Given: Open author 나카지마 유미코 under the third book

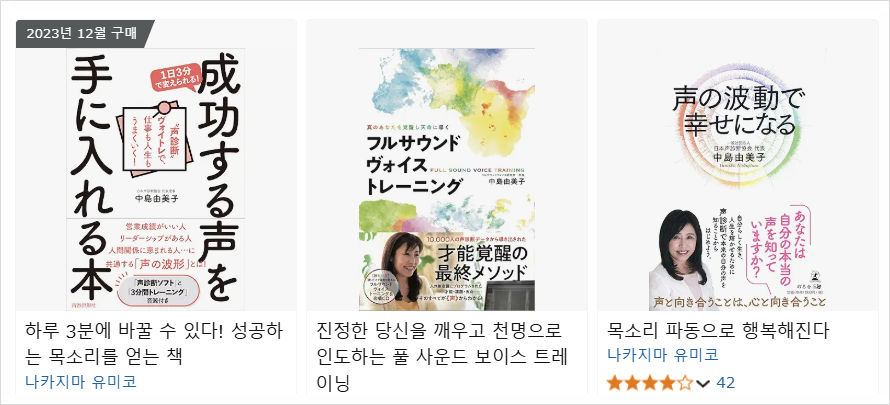Looking at the screenshot, I should pyautogui.click(x=662, y=355).
